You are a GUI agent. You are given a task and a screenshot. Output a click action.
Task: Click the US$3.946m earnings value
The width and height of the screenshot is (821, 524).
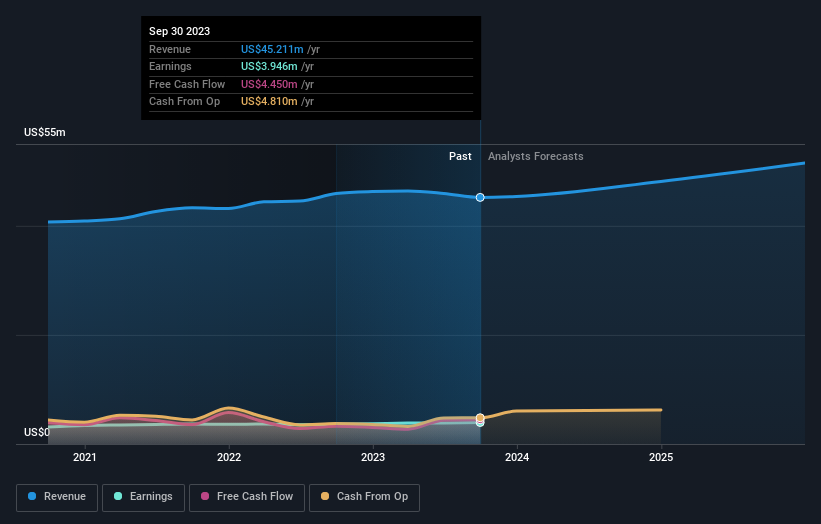(x=269, y=66)
